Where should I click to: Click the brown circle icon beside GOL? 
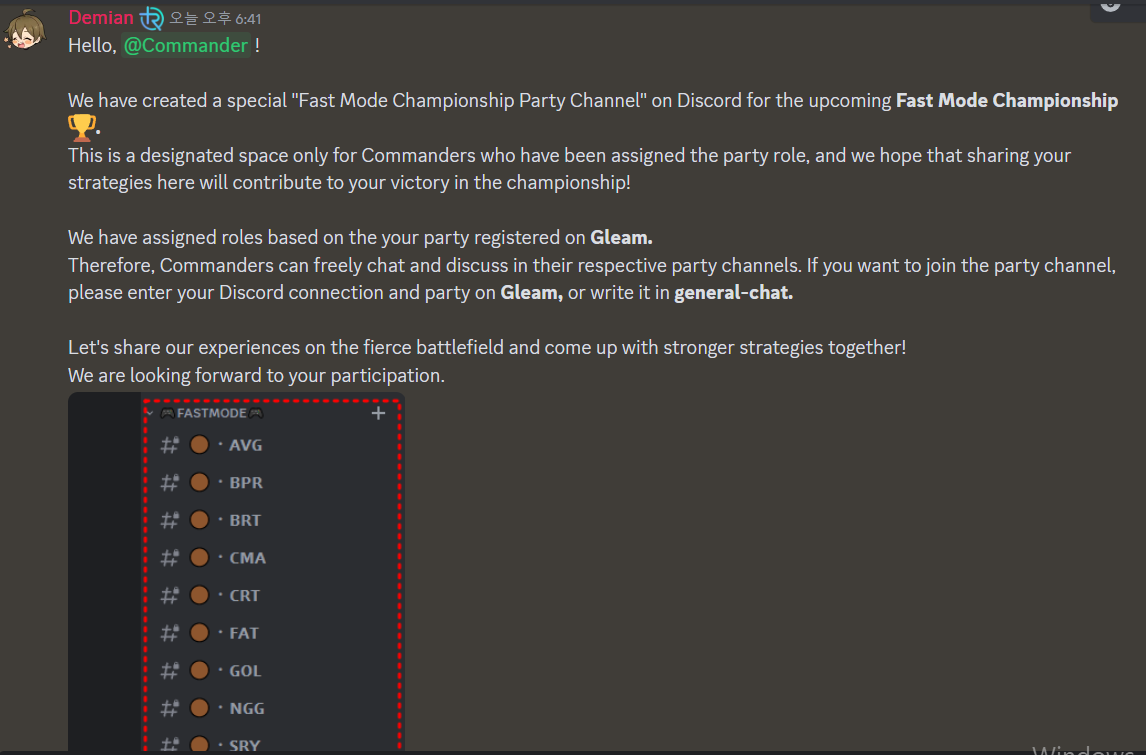pos(199,670)
